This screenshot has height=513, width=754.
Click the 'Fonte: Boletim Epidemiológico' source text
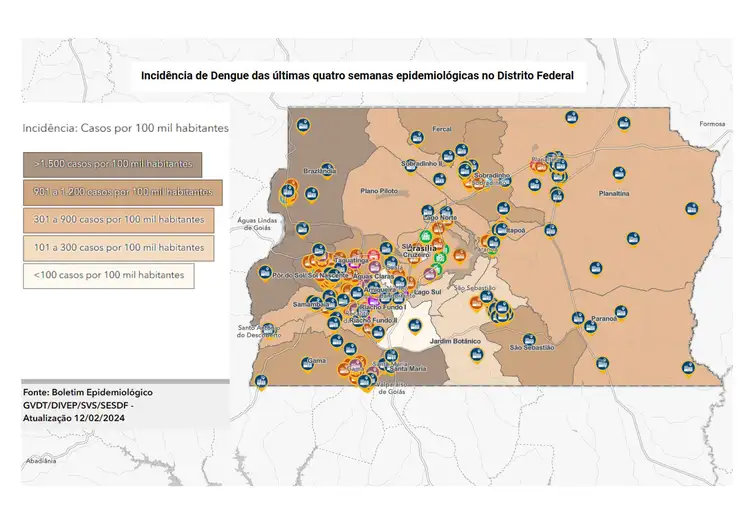click(x=88, y=393)
